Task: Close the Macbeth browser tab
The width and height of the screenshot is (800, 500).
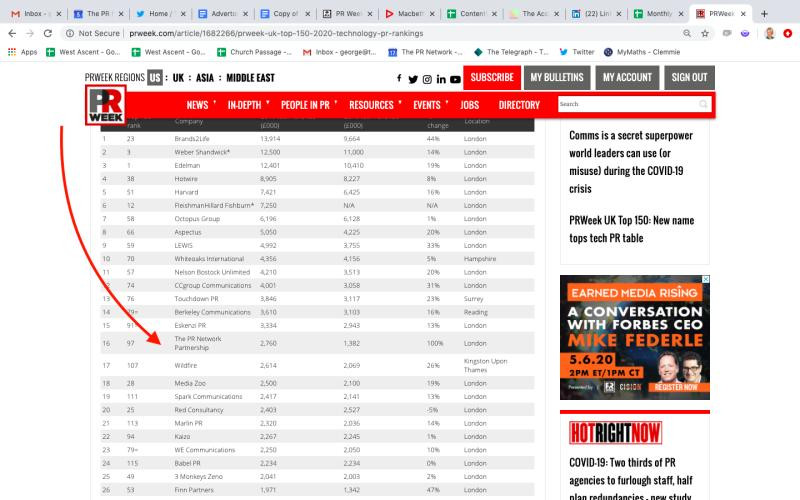Action: [x=432, y=14]
